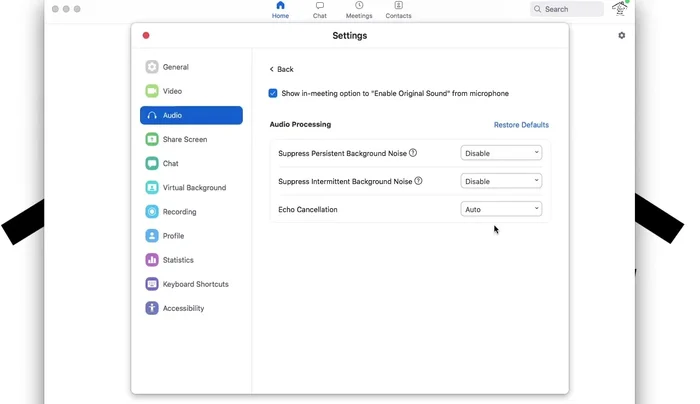Go to Statistics settings
Screen dimensions: 700x404
tap(177, 260)
